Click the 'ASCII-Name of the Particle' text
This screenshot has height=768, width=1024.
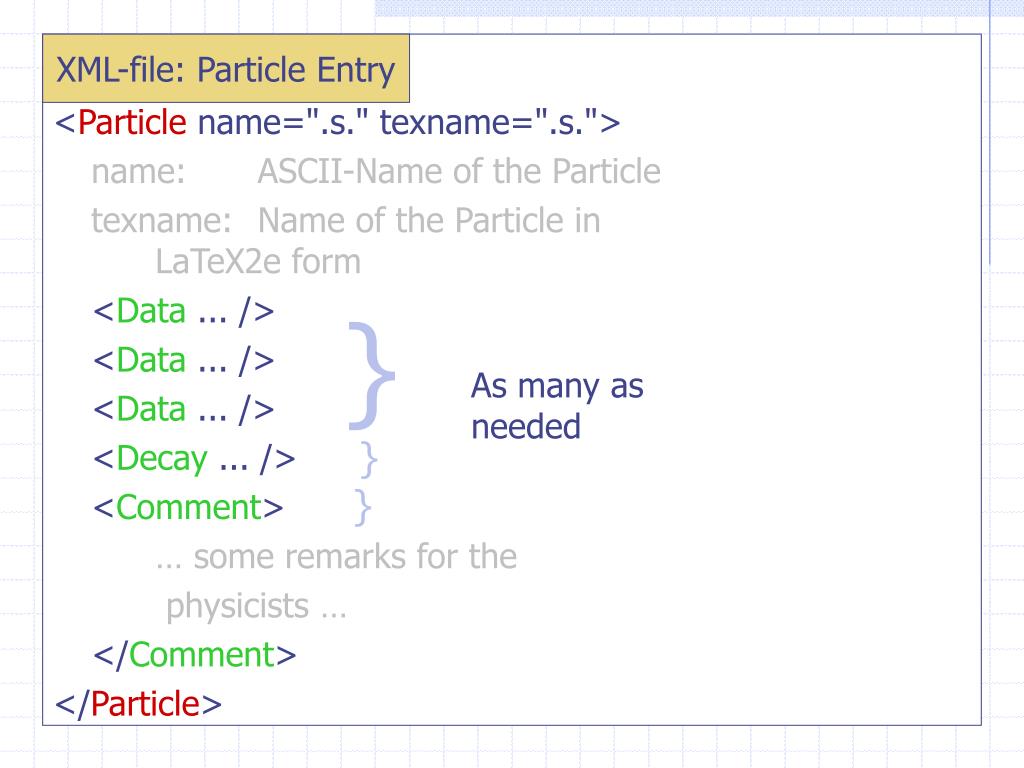pos(459,172)
